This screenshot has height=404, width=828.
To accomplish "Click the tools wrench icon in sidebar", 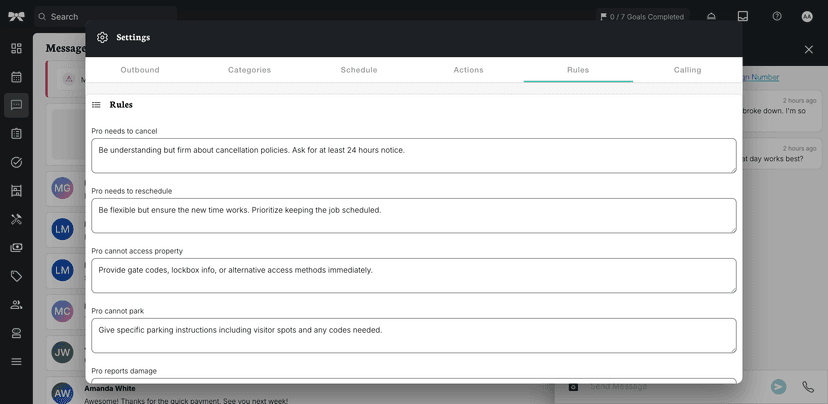I will [16, 219].
